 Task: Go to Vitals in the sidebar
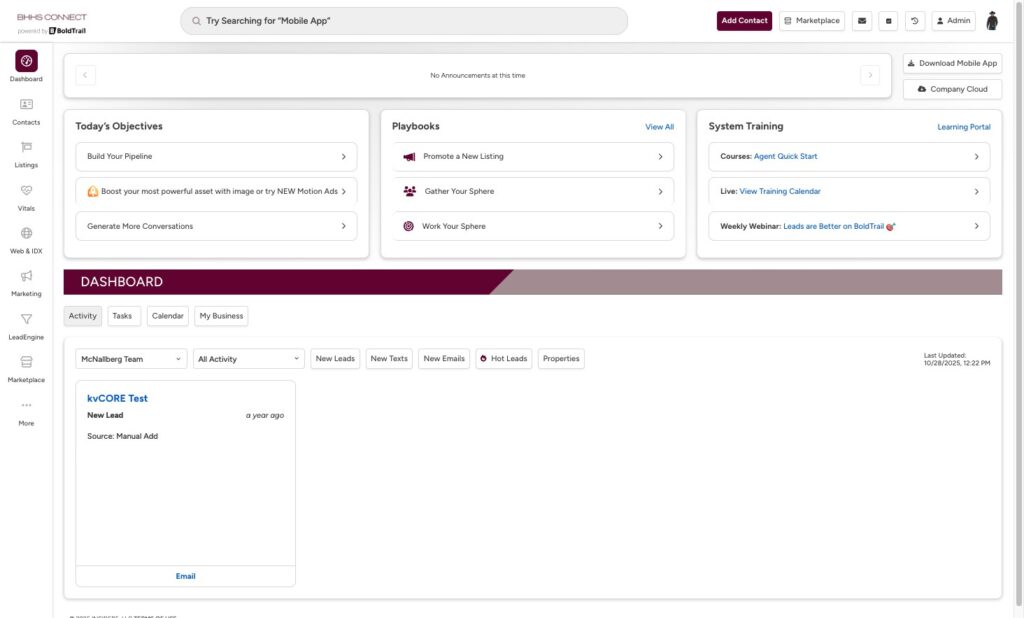tap(26, 196)
